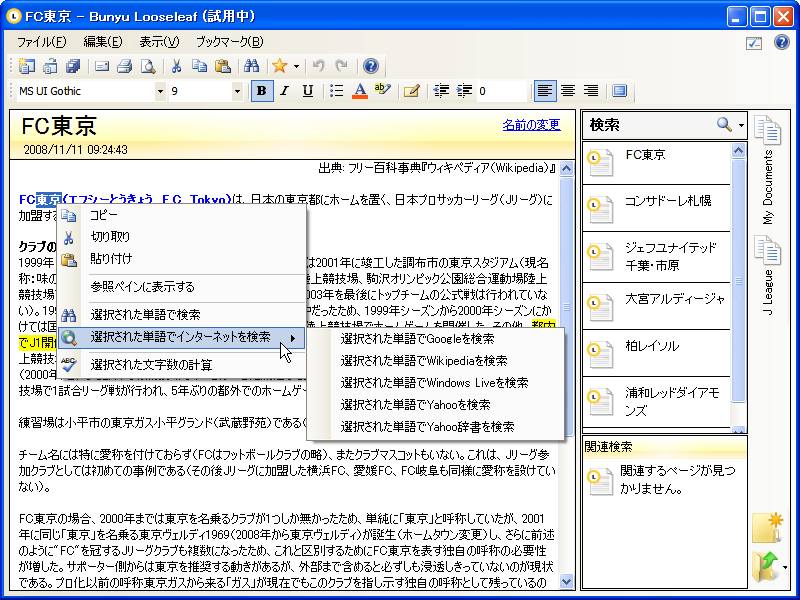
Task: Click the checkmark window icon in menu bar
Action: tap(754, 43)
